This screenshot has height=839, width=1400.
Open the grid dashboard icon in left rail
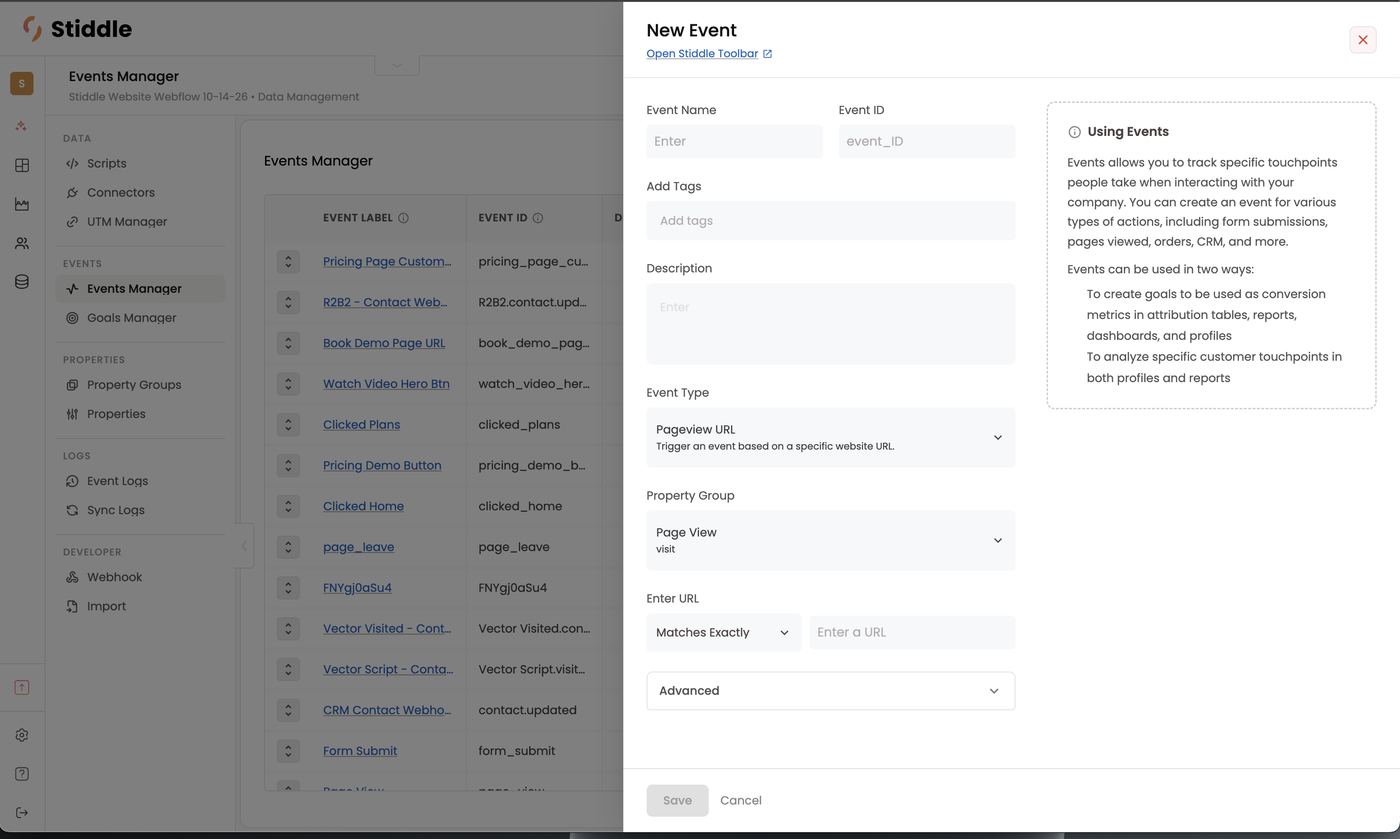tap(22, 166)
